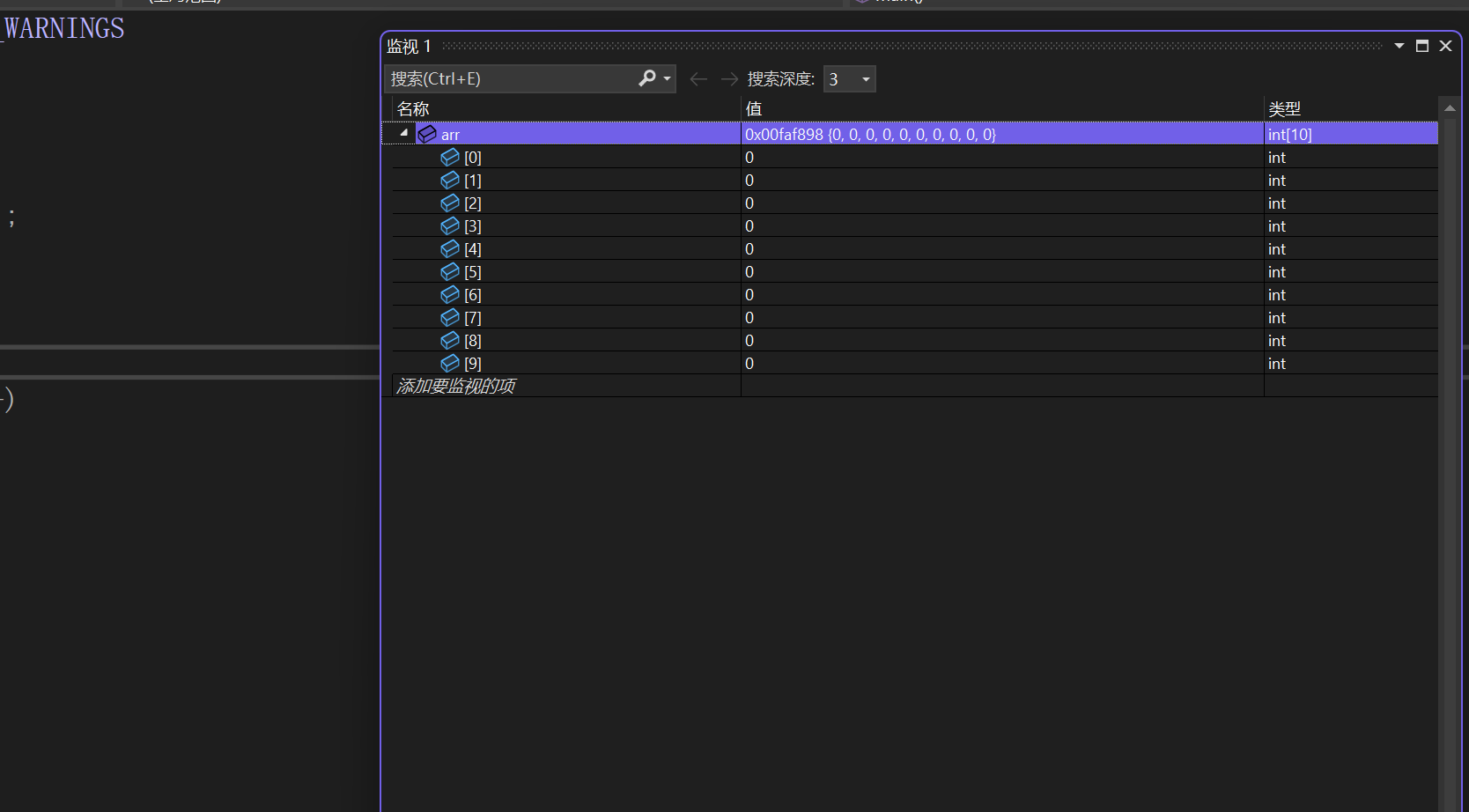Open the Watch window position dropdown arrow

pyautogui.click(x=1399, y=46)
